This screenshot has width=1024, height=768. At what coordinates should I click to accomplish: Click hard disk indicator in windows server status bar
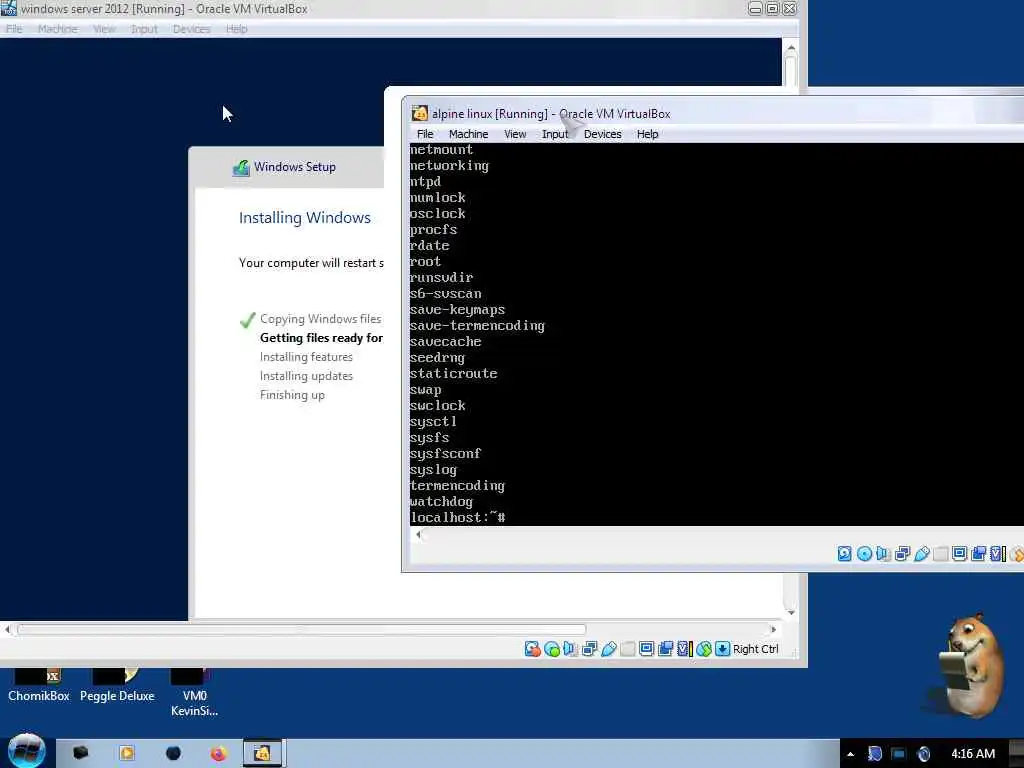(x=532, y=649)
